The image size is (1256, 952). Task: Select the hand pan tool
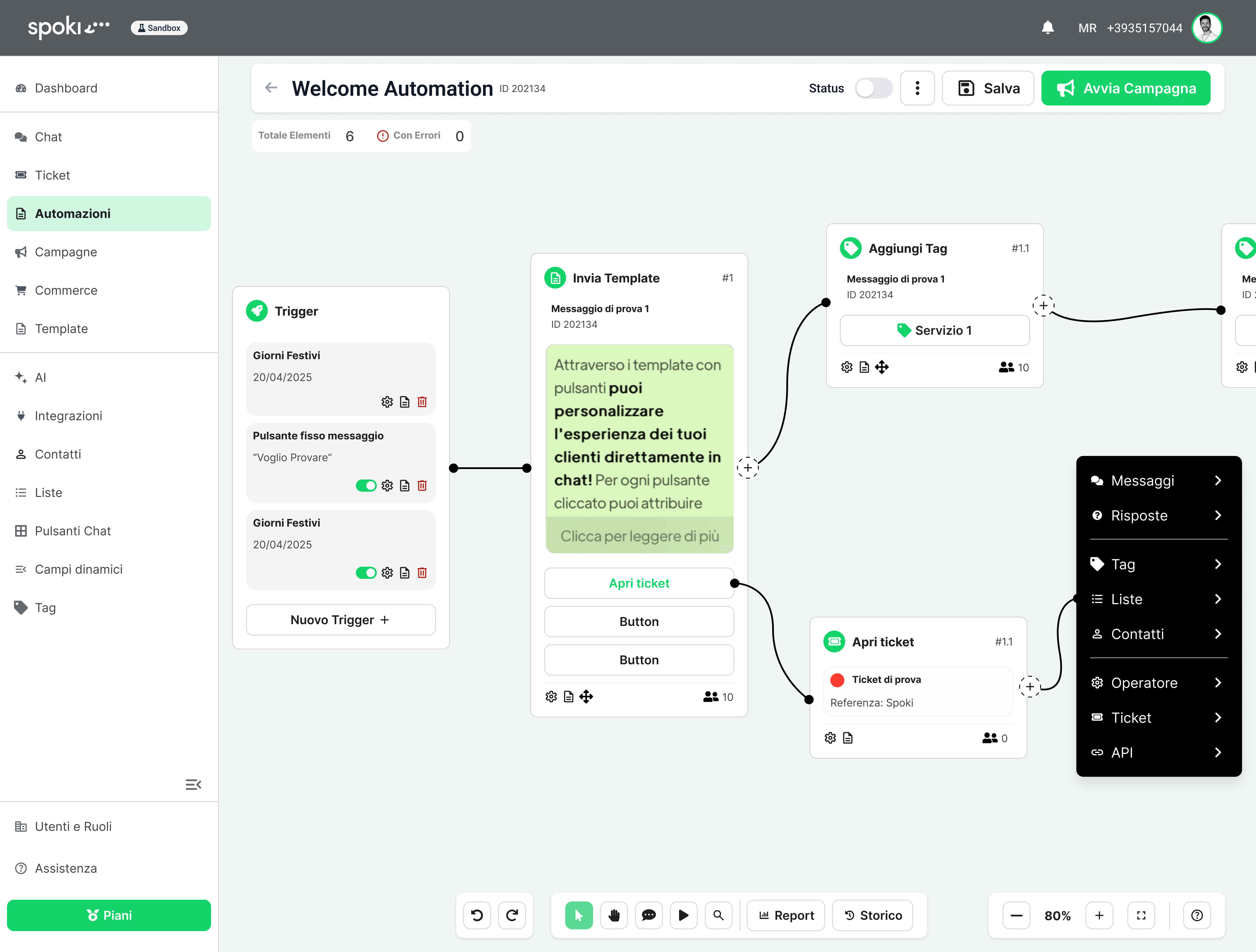pos(614,915)
